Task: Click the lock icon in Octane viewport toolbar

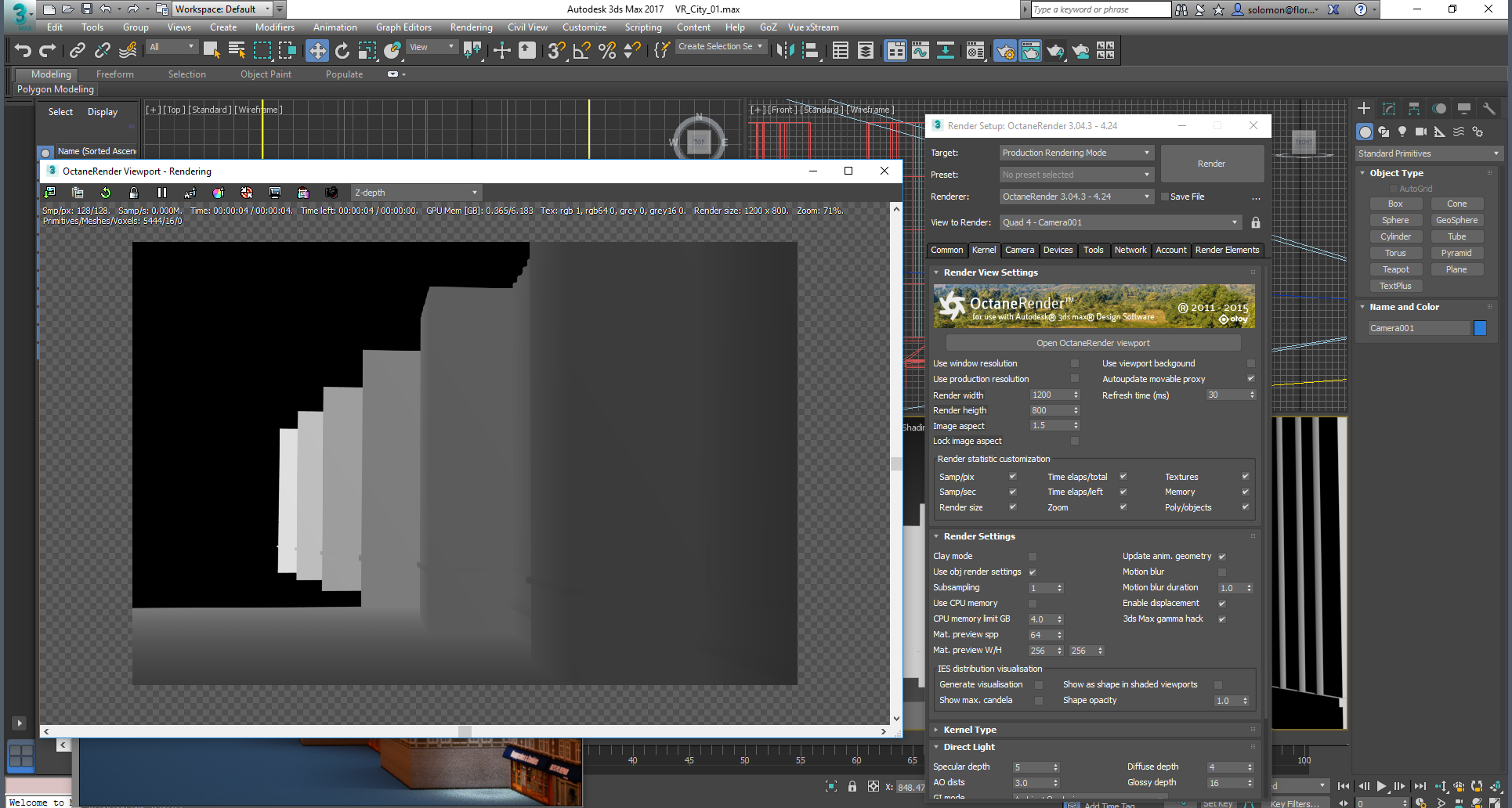Action: click(134, 193)
